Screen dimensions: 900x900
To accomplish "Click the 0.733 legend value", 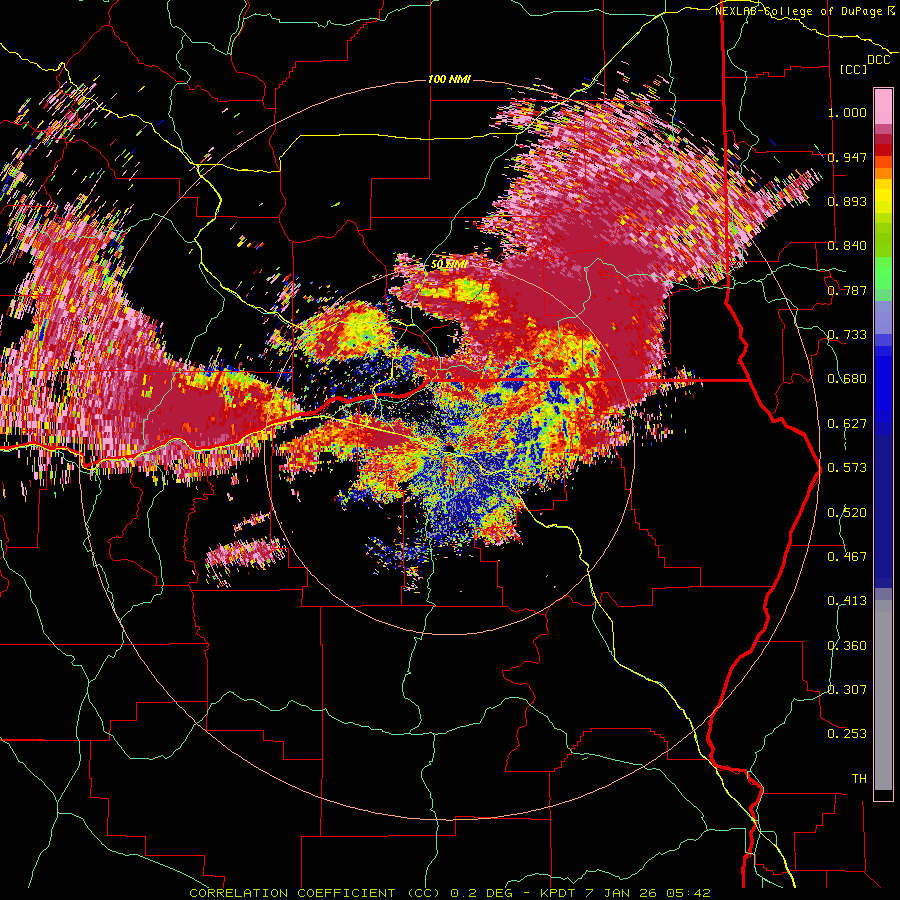I will [847, 335].
